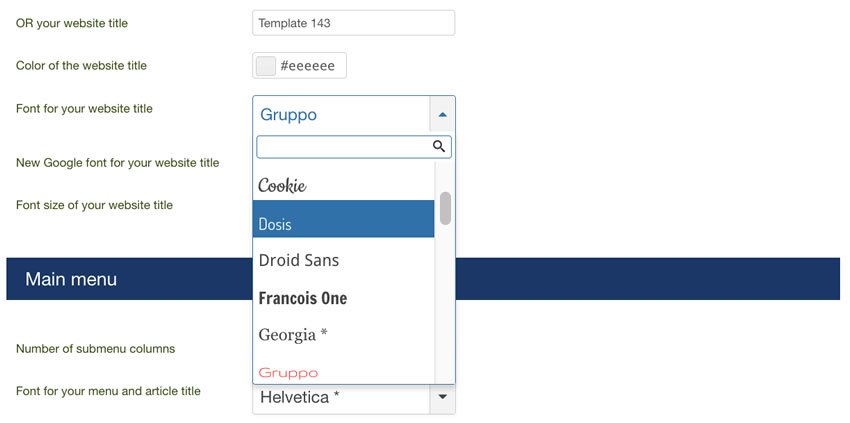
Task: Open the Helvetica * menu font selector
Action: point(354,398)
